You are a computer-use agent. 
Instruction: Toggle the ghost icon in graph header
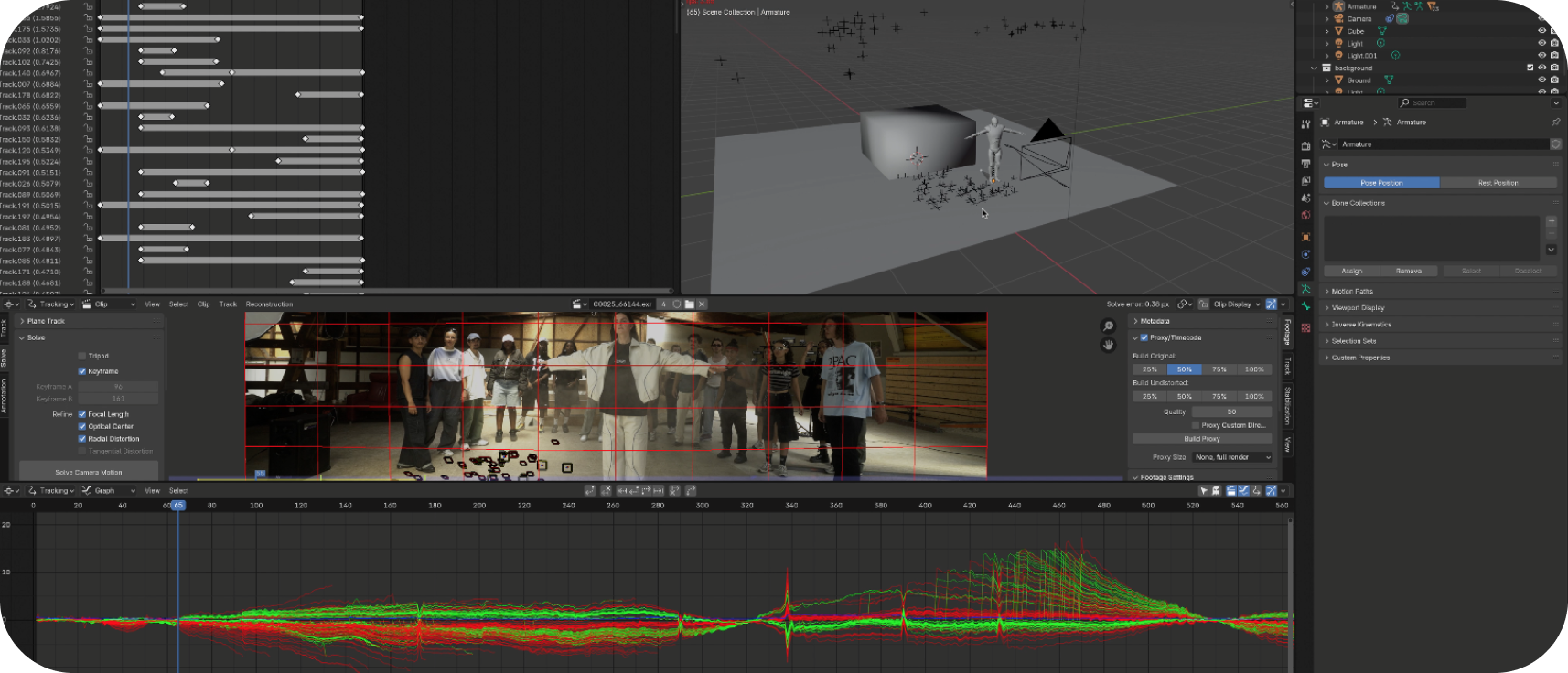point(1216,491)
